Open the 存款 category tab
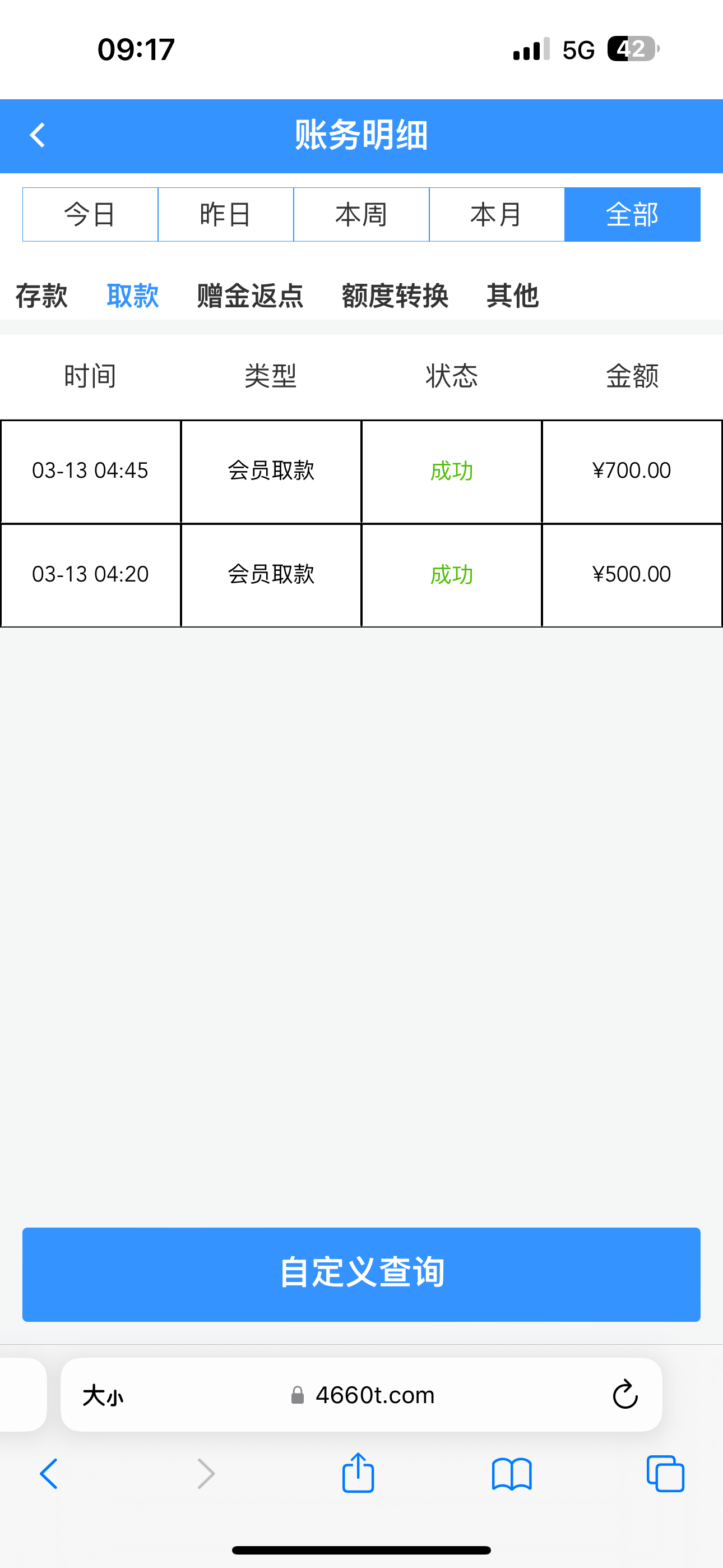Image resolution: width=723 pixels, height=1568 pixels. (41, 296)
